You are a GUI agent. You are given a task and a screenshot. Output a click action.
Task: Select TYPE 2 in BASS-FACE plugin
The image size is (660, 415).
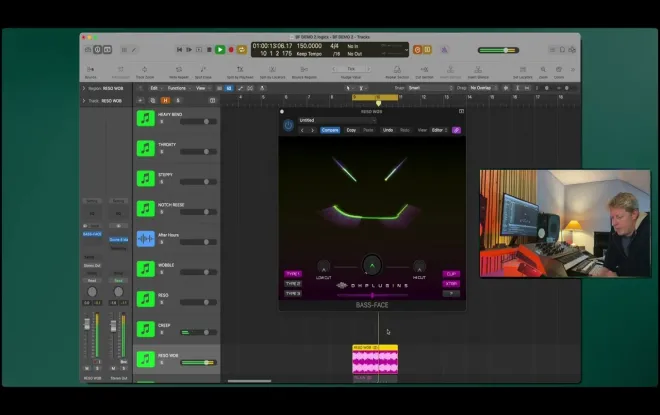(x=293, y=284)
